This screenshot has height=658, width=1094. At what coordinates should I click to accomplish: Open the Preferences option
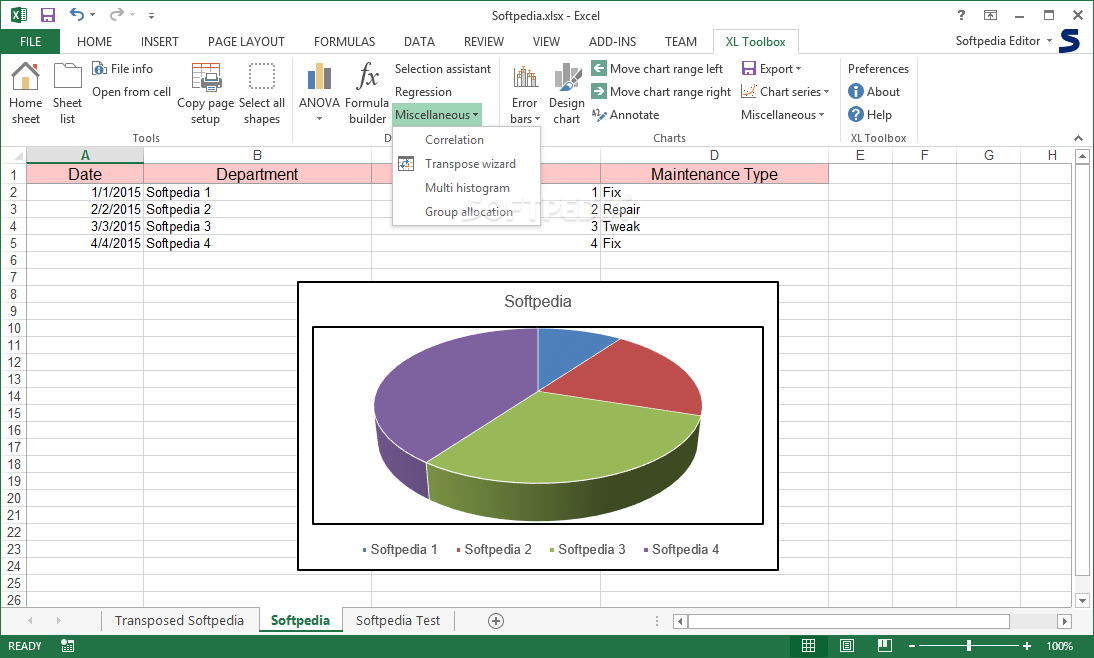[878, 68]
